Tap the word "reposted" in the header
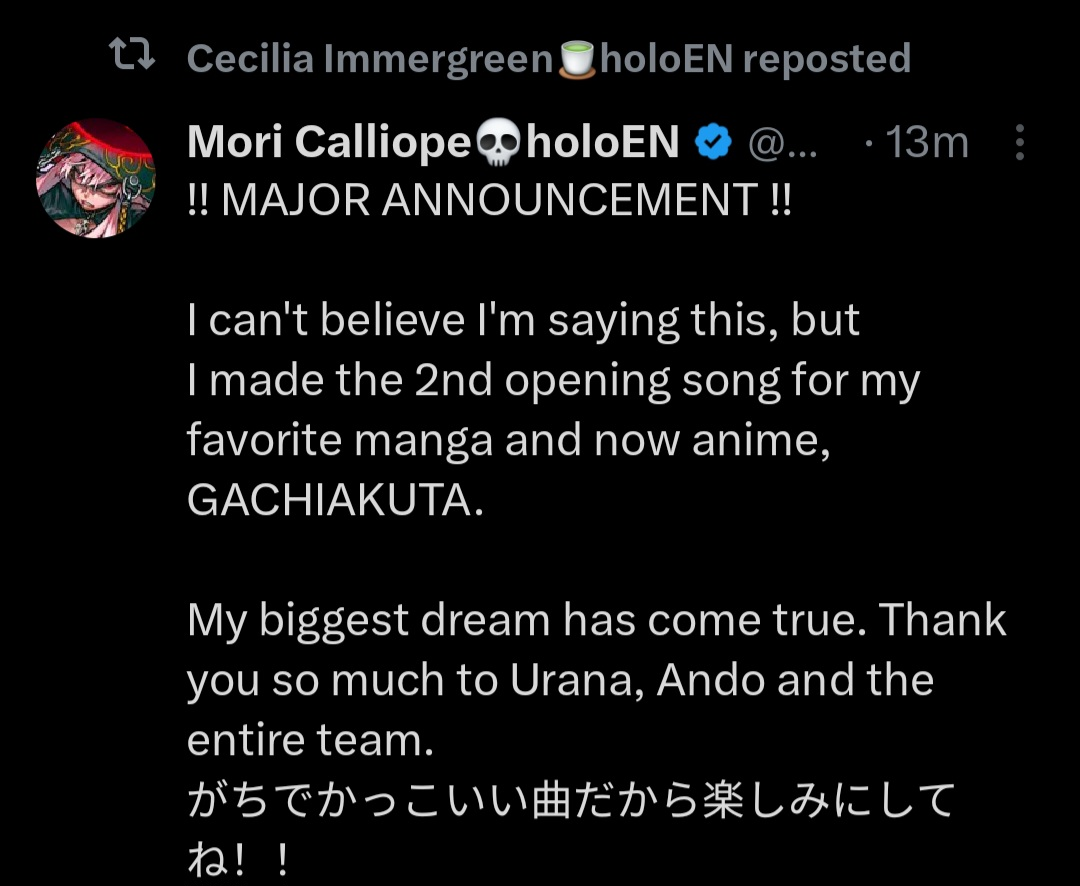The width and height of the screenshot is (1080, 886). tap(827, 59)
